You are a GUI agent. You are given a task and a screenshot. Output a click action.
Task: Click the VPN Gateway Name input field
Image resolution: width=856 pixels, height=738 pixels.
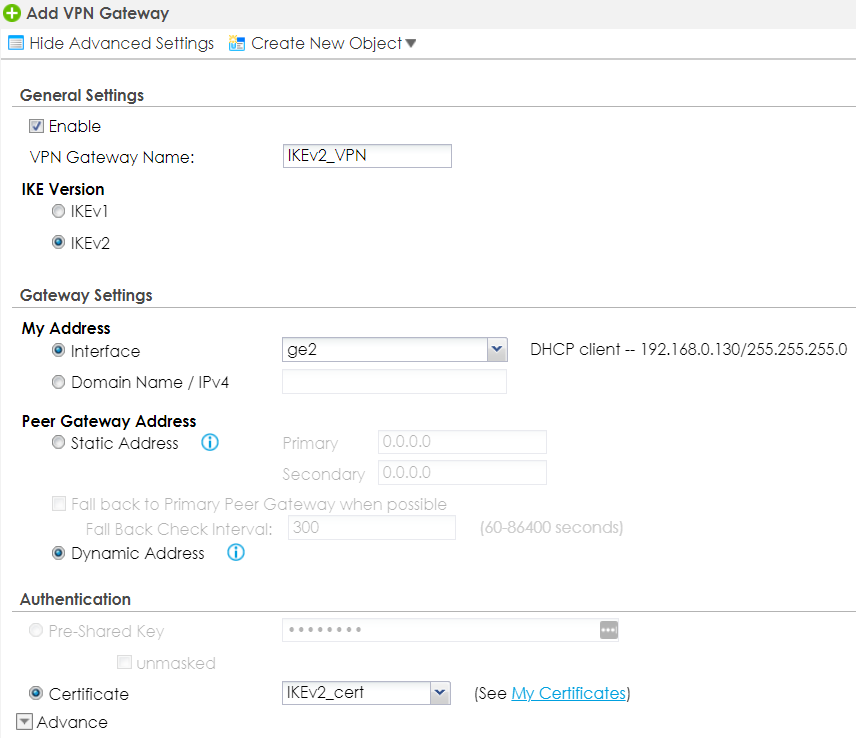pos(366,155)
